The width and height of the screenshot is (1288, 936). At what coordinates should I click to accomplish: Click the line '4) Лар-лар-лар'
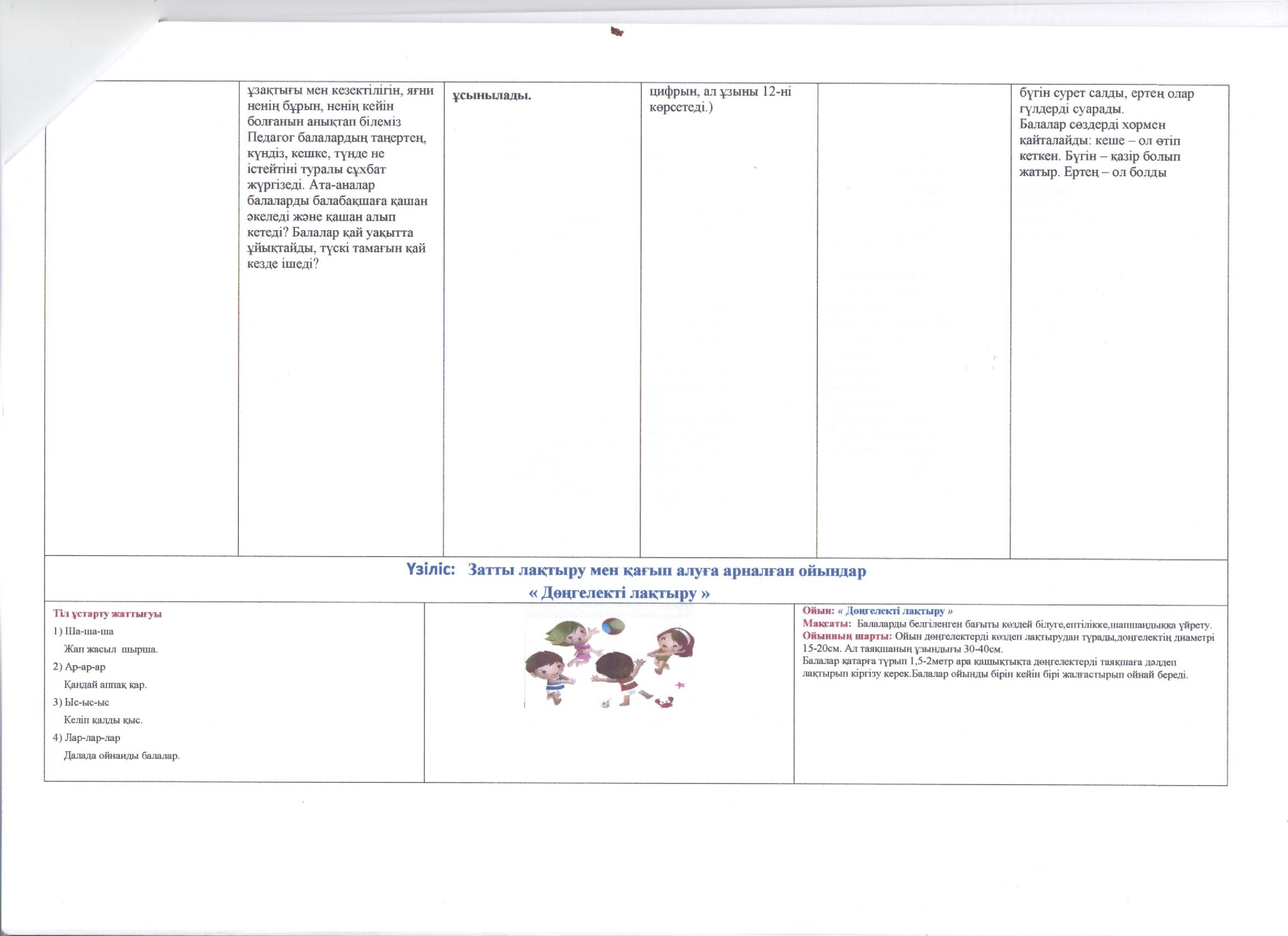pyautogui.click(x=87, y=738)
